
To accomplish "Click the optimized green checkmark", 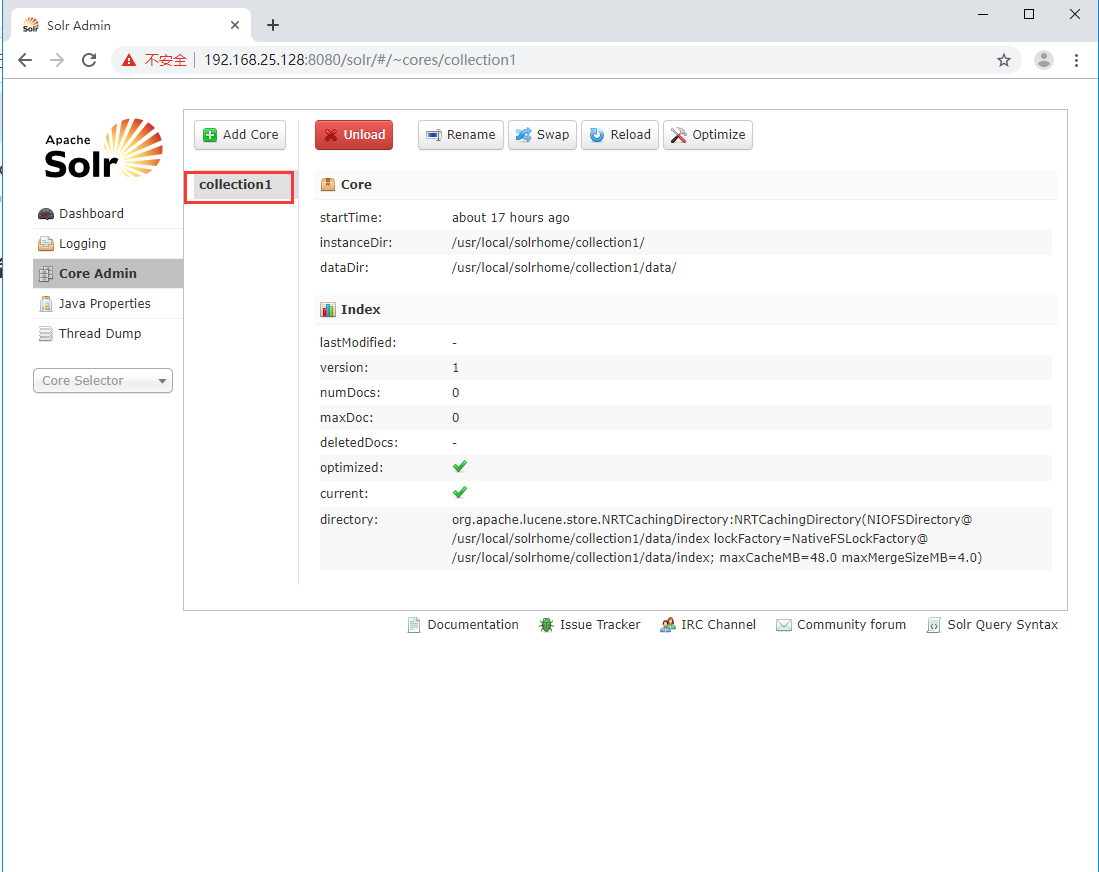I will (460, 467).
